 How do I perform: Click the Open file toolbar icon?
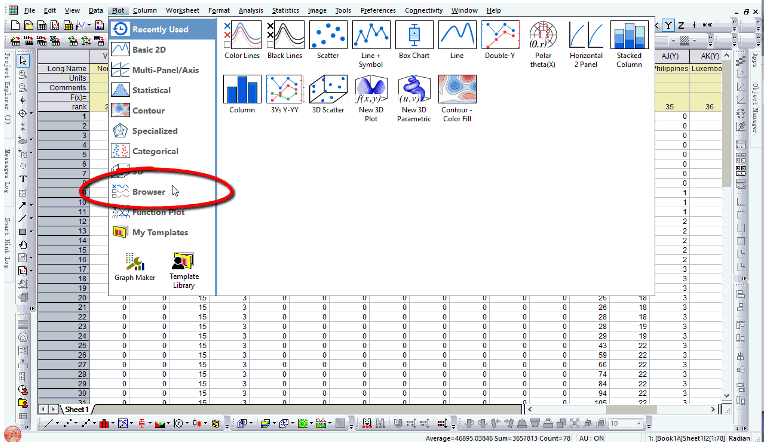28,25
